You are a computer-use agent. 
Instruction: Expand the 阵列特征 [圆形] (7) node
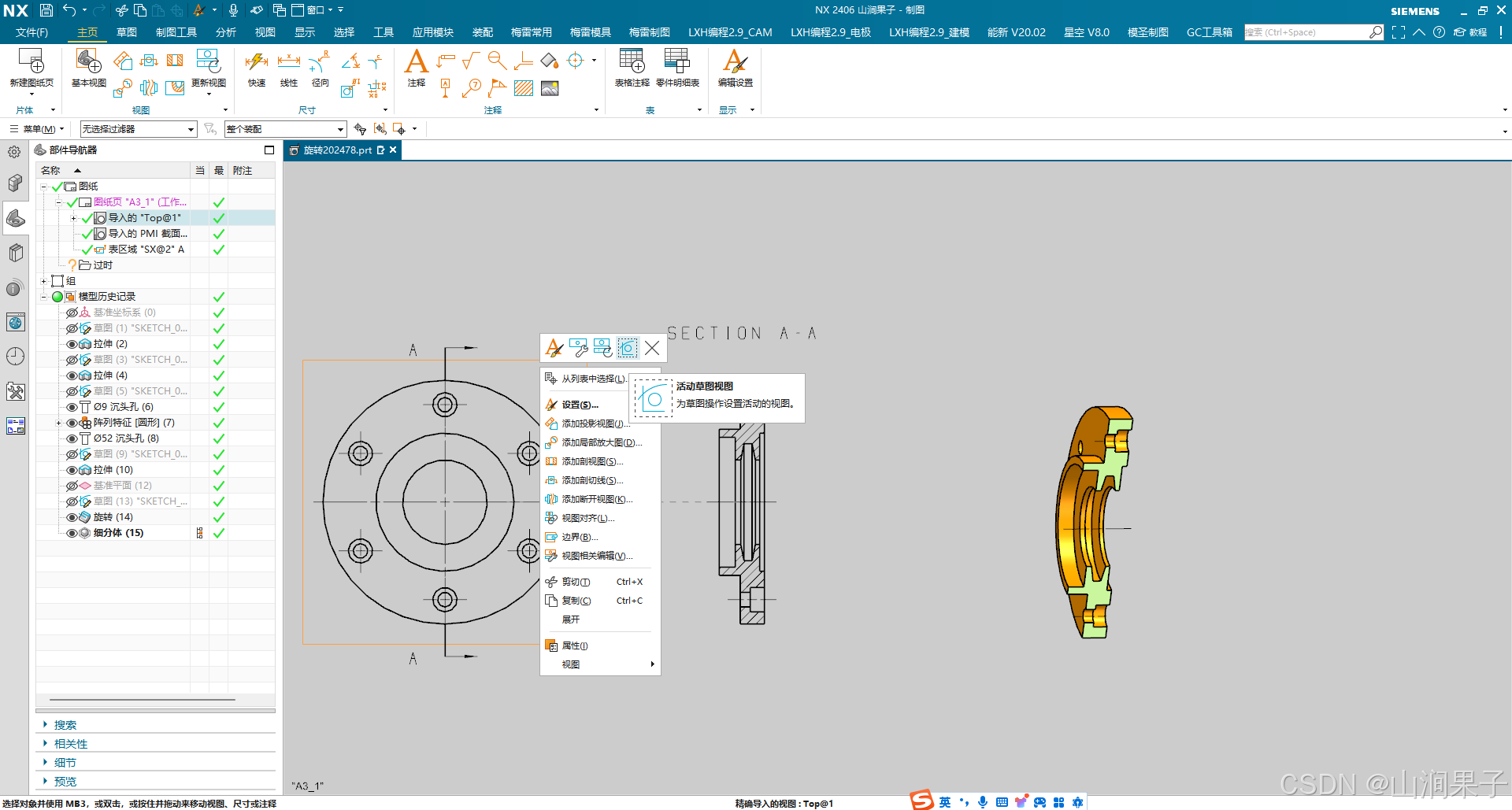(x=59, y=423)
